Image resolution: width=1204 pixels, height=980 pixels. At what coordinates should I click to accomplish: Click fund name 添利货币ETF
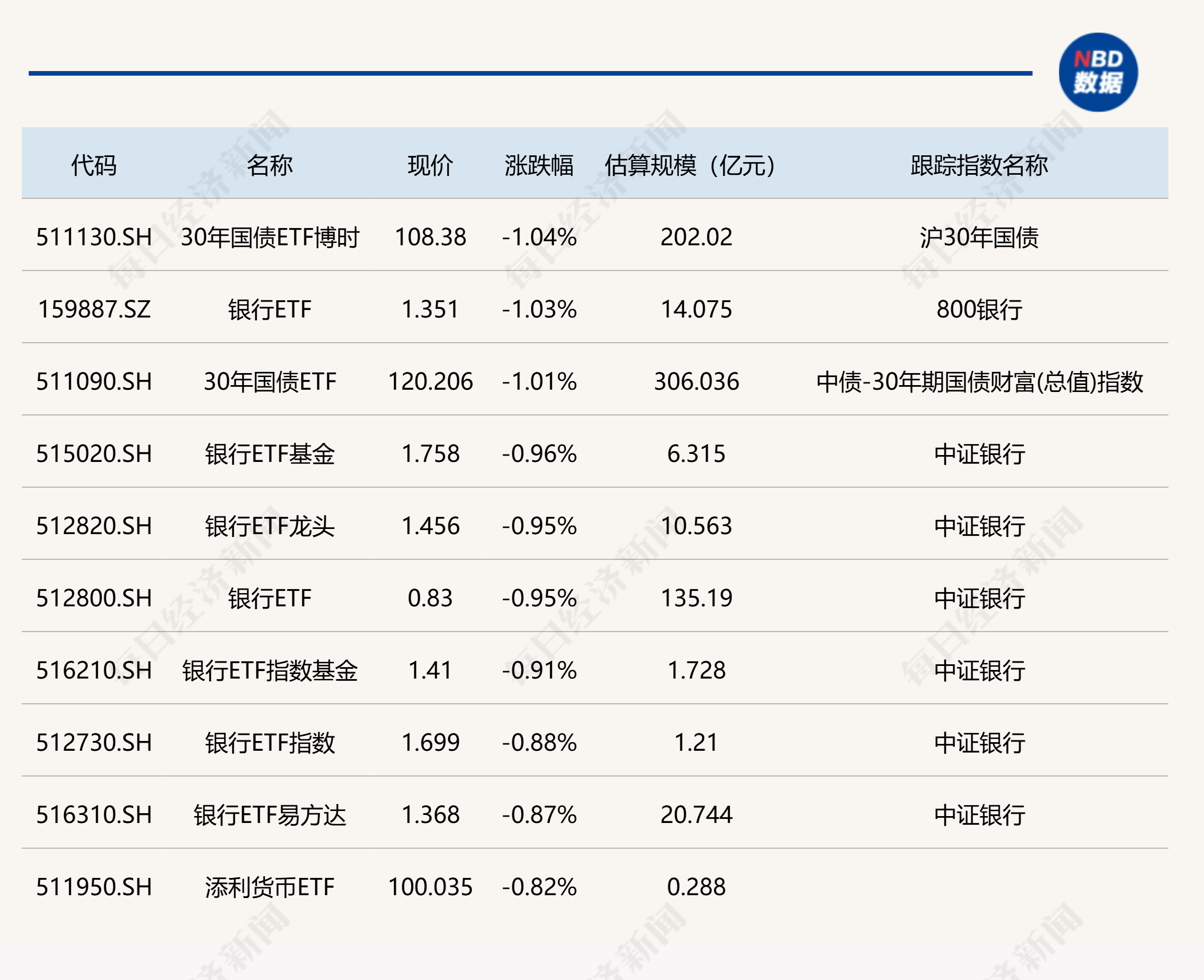(x=269, y=887)
